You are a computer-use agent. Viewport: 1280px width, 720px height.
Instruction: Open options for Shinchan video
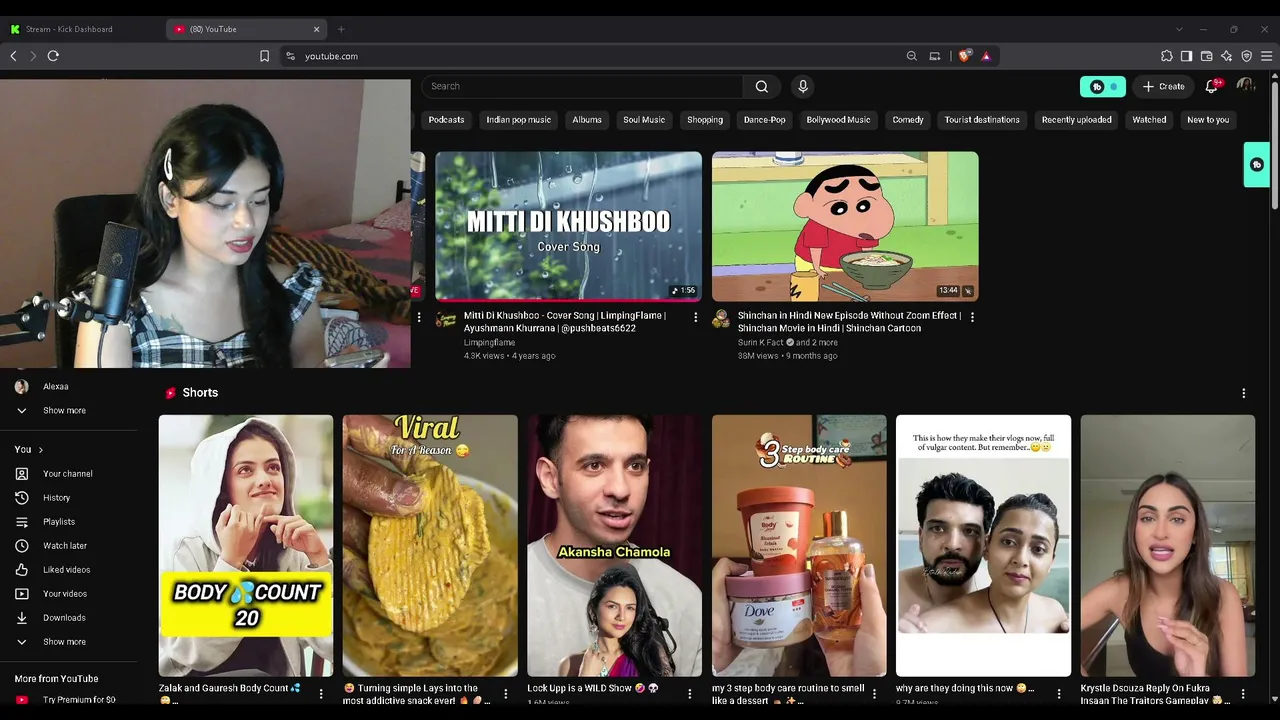pos(972,317)
